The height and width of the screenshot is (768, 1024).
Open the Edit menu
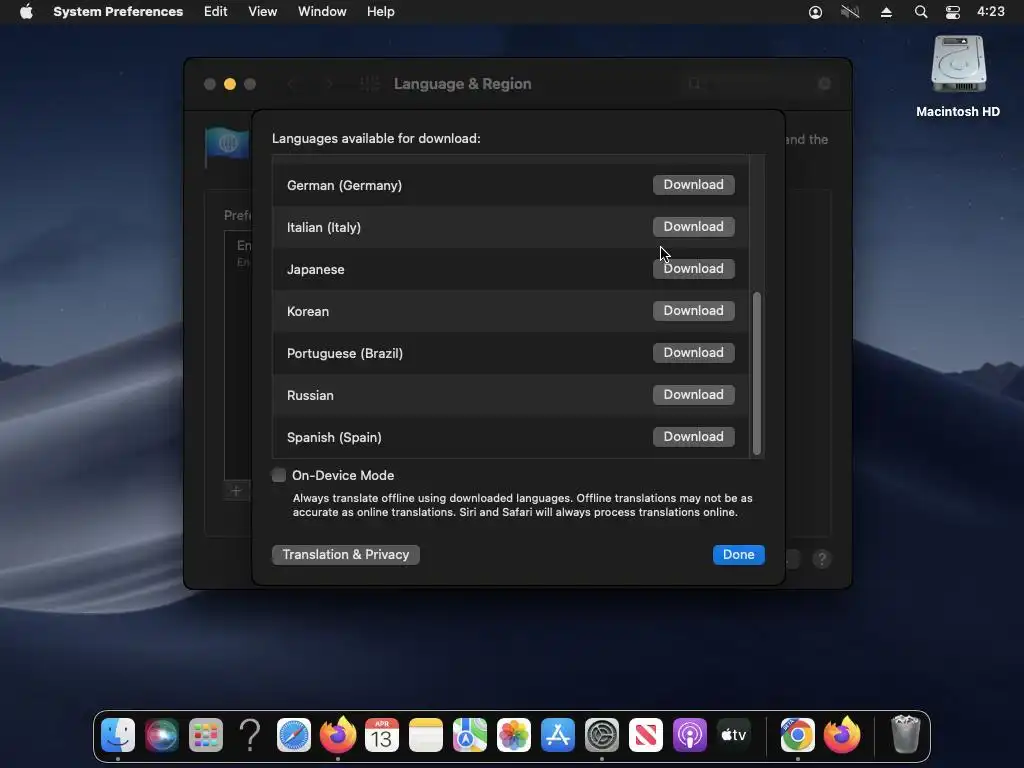(216, 12)
